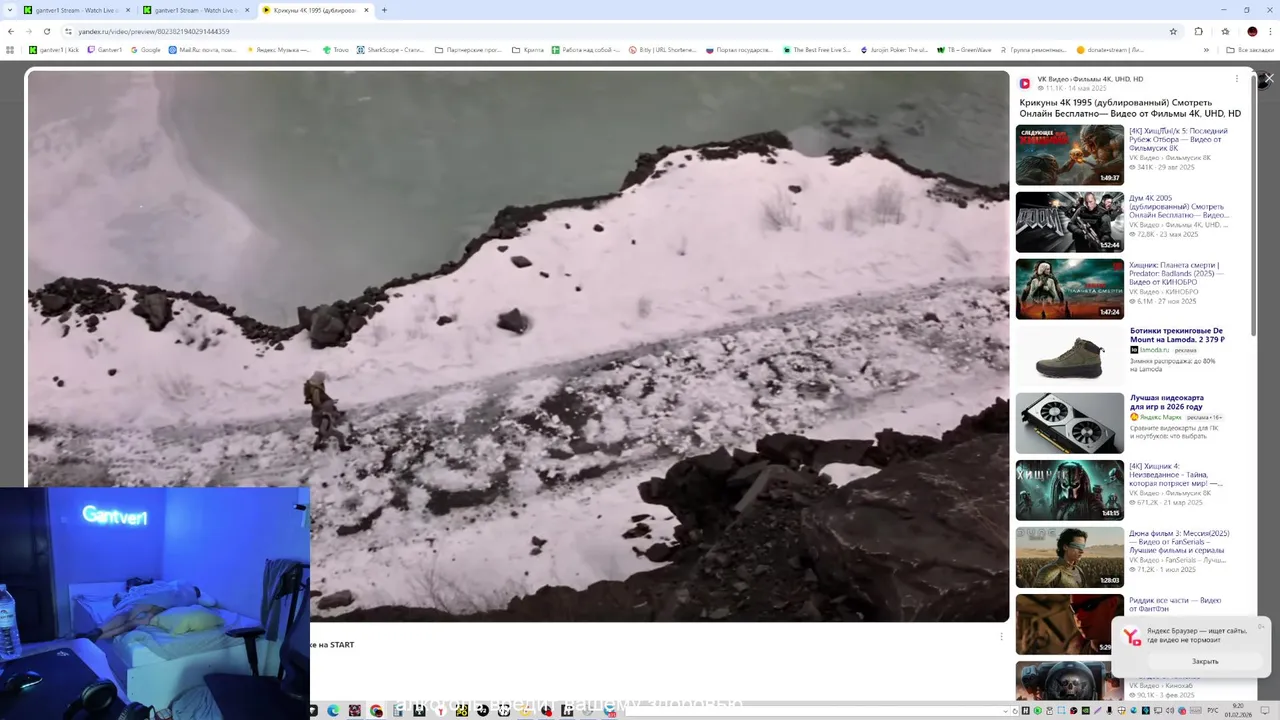Open the Все закладки folder
The image size is (1280, 720).
[x=1251, y=49]
